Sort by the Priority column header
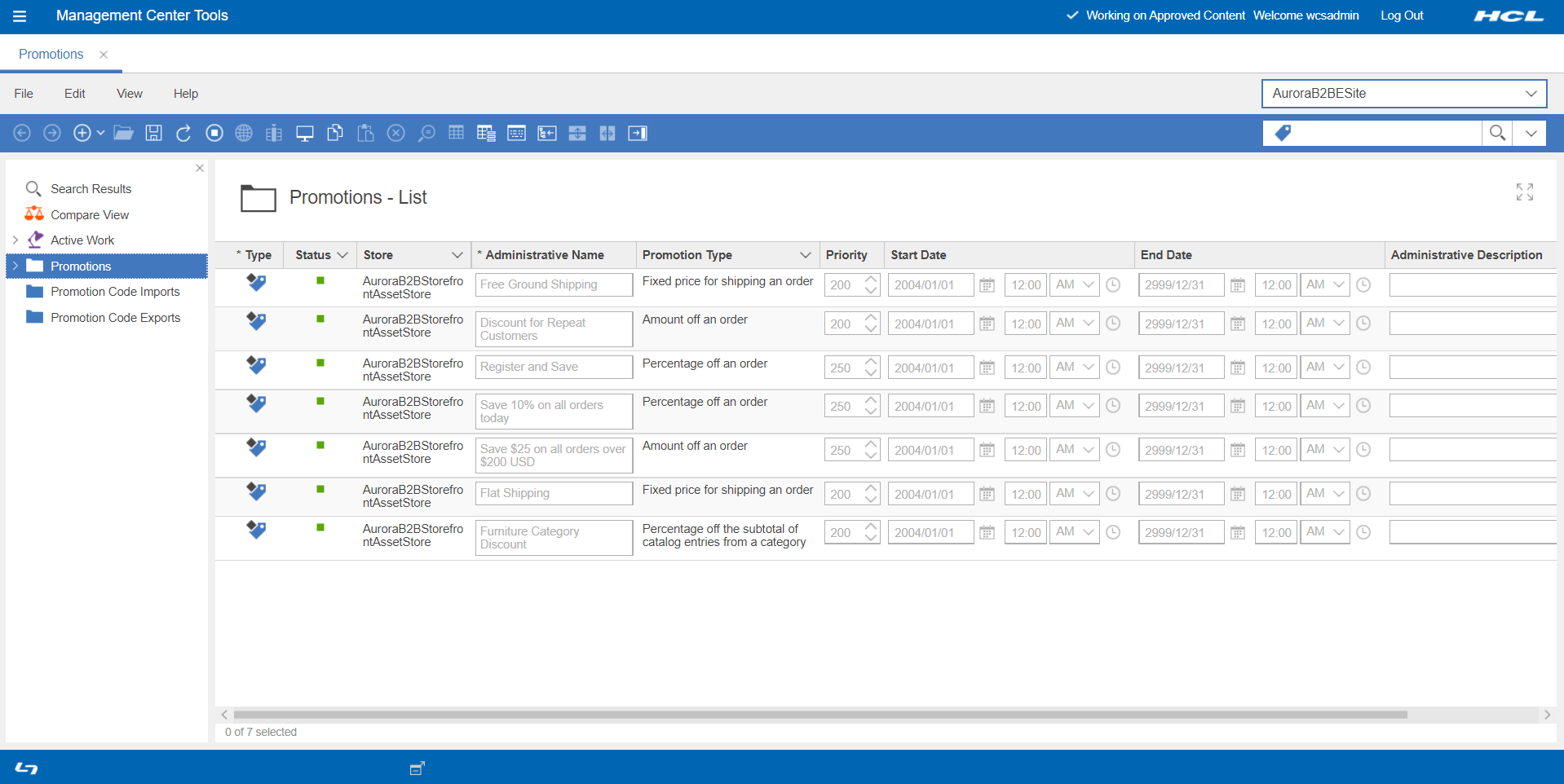 click(846, 255)
